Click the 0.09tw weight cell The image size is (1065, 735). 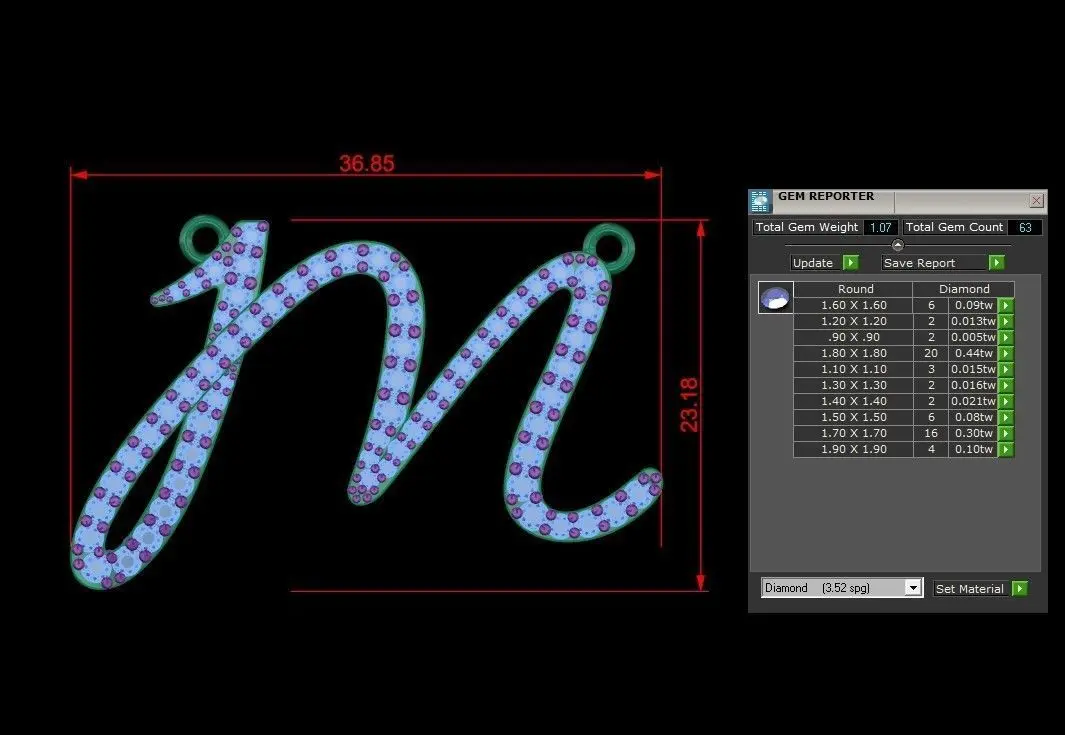pyautogui.click(x=973, y=306)
